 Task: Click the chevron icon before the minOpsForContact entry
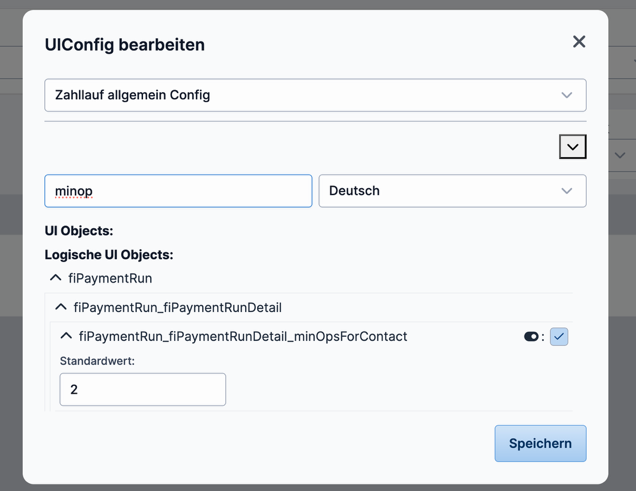pyautogui.click(x=66, y=336)
